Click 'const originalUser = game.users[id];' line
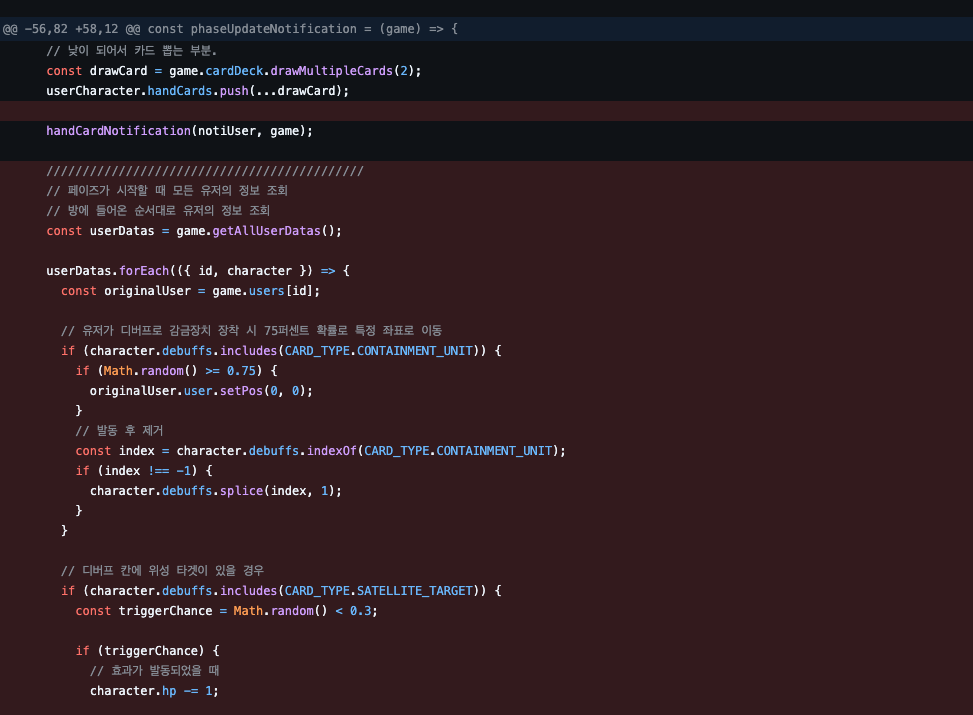This screenshot has height=715, width=973. coord(191,290)
